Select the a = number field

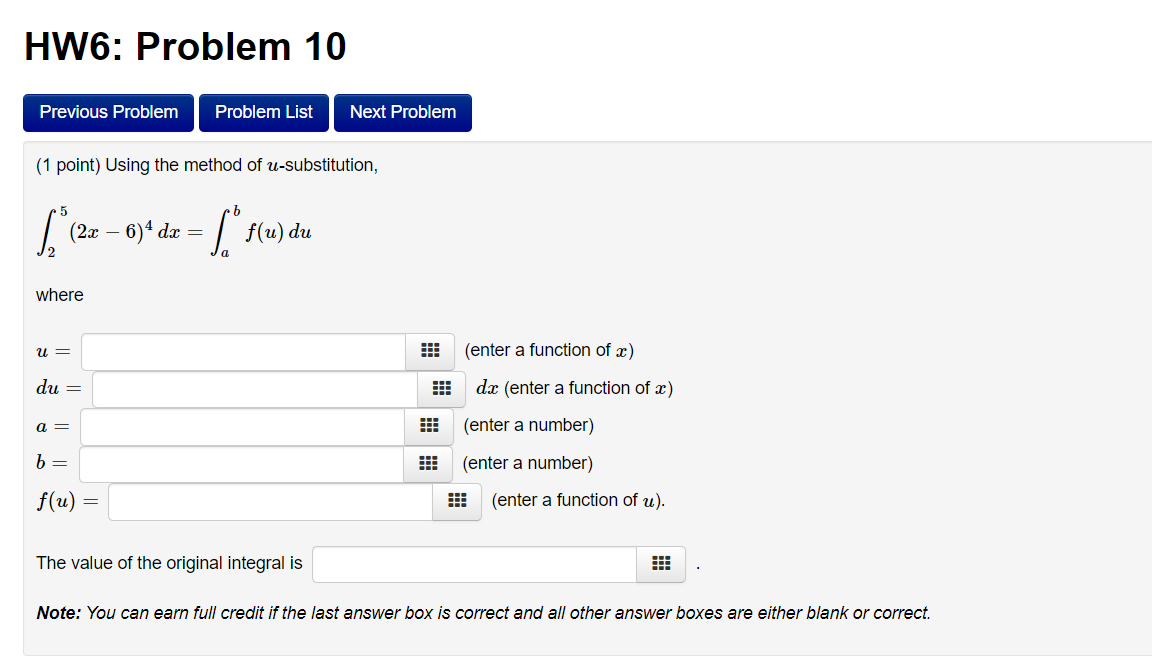click(x=240, y=426)
